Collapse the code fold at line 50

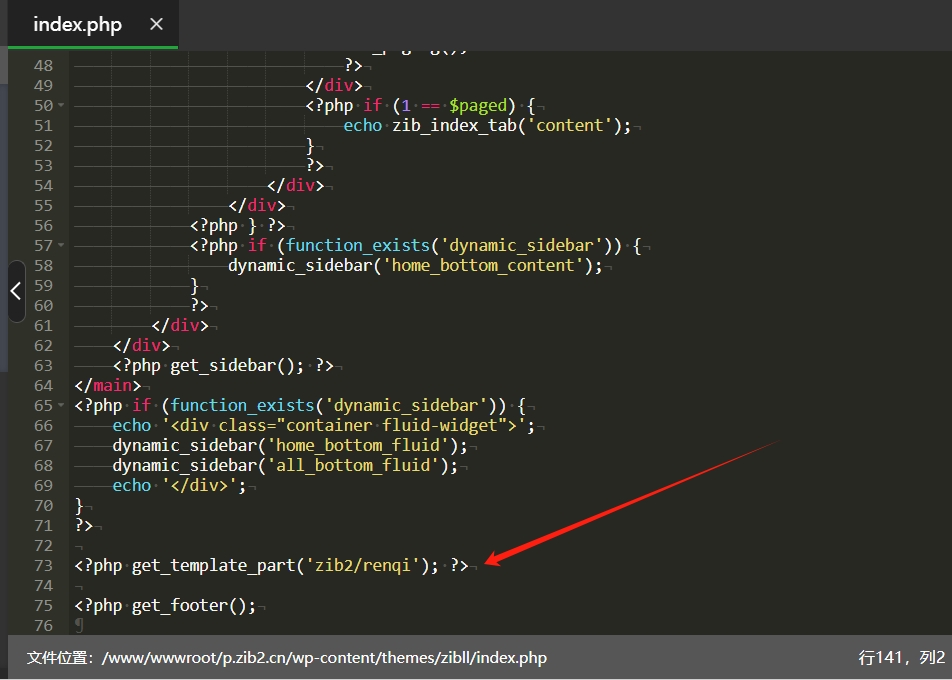61,105
